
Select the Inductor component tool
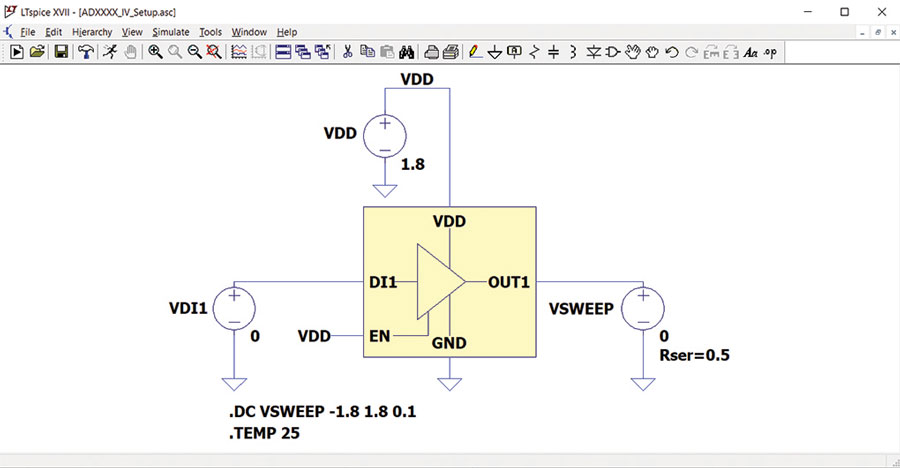573,52
